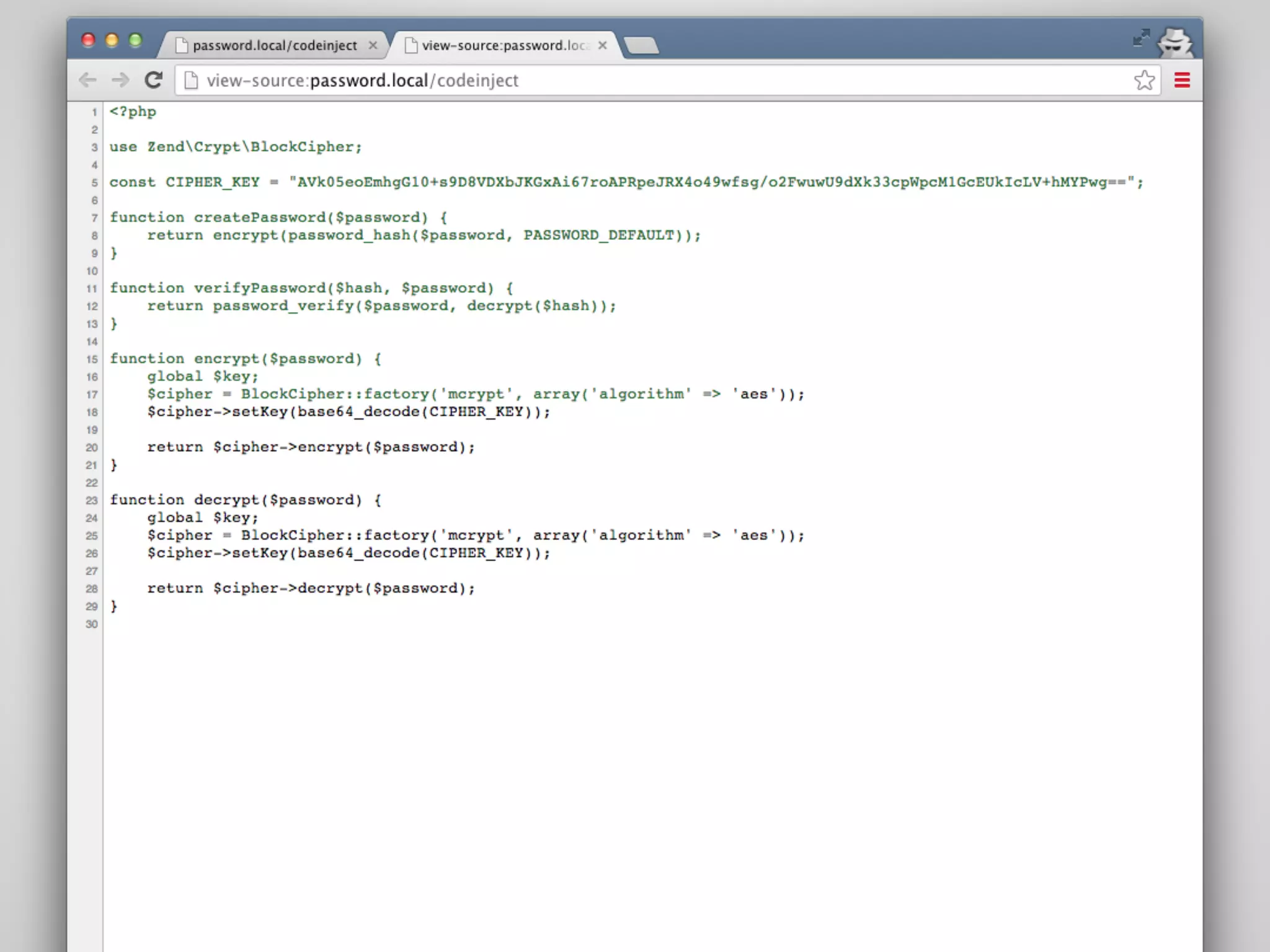Click the red close window button

[x=88, y=40]
